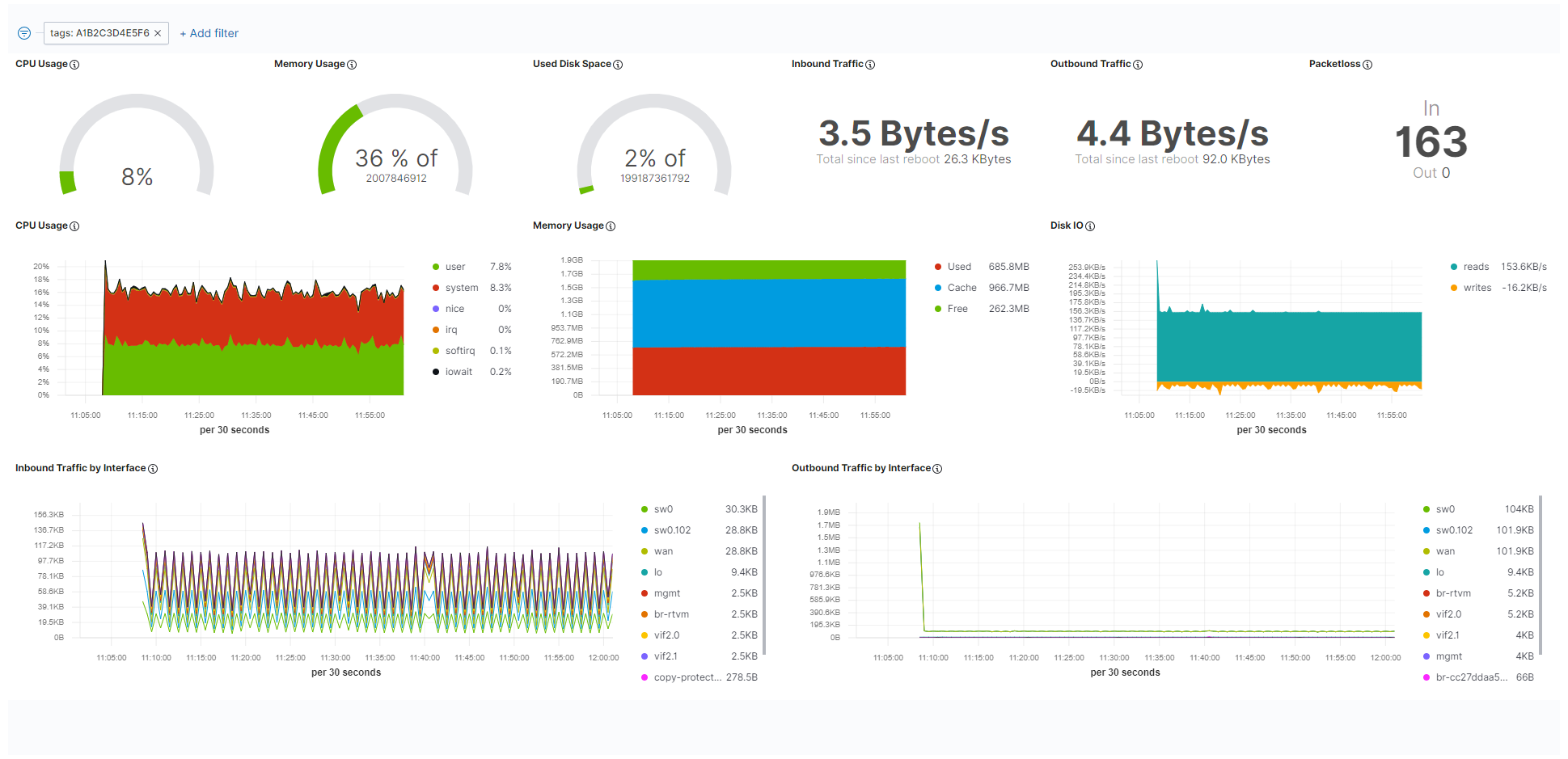Click the 153.6KB/s reads value
The width and height of the screenshot is (1568, 759).
[1524, 267]
